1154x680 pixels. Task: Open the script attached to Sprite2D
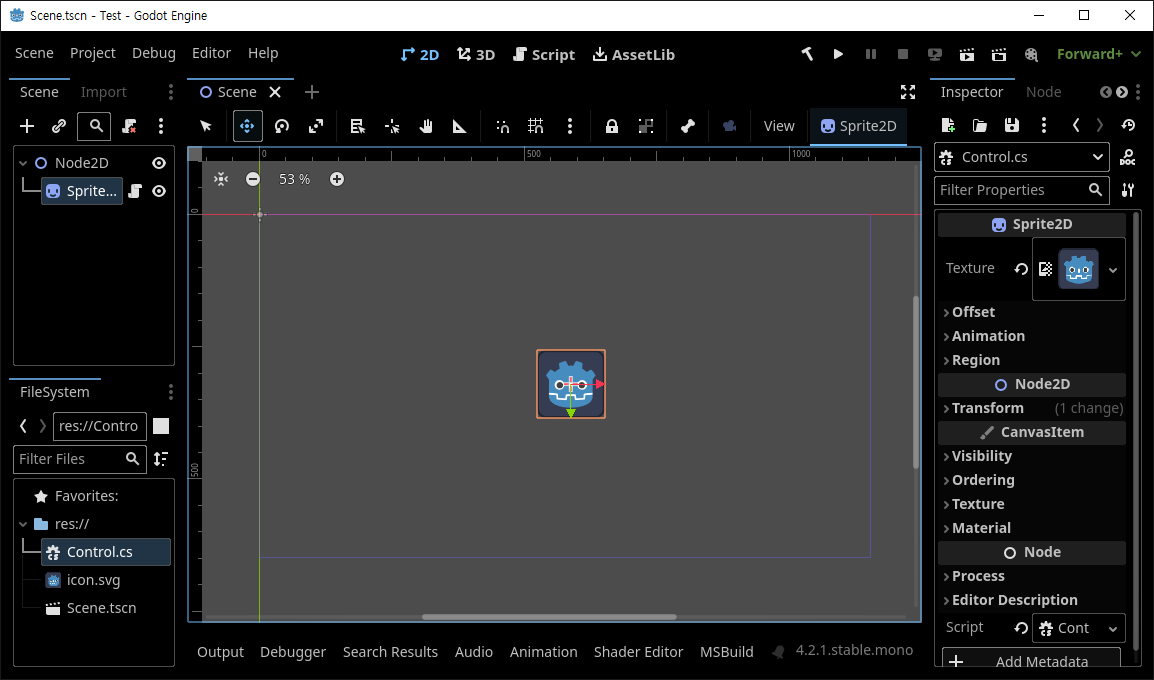[135, 191]
